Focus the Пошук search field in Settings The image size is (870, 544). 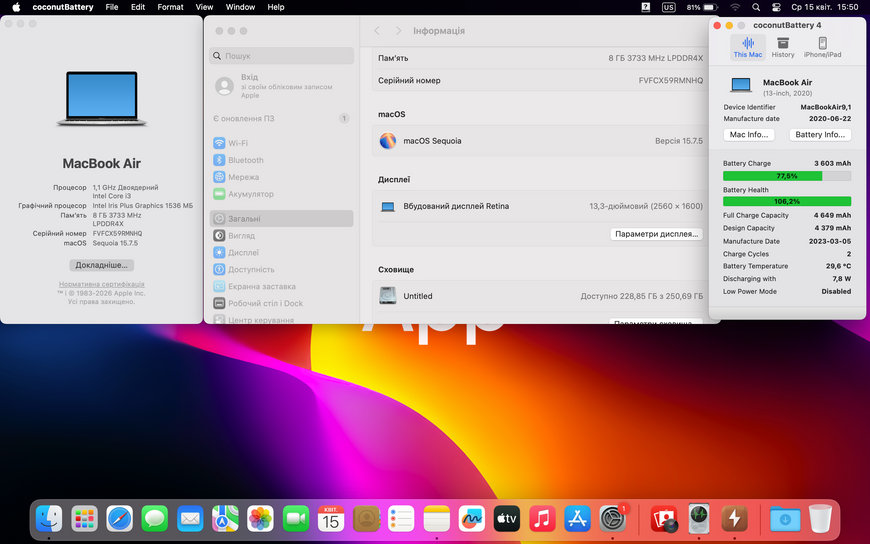(x=281, y=56)
